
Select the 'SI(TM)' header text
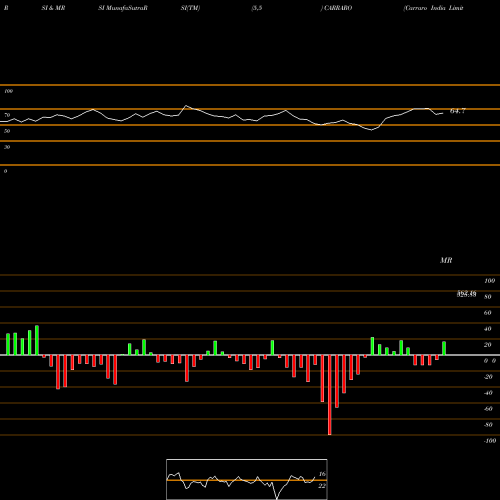pos(190,8)
